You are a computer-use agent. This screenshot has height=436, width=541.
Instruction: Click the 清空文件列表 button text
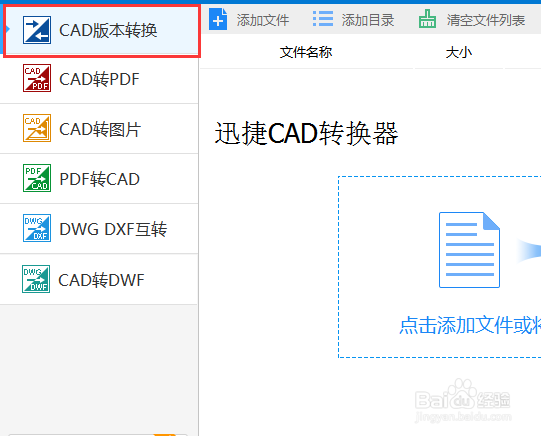(x=486, y=20)
